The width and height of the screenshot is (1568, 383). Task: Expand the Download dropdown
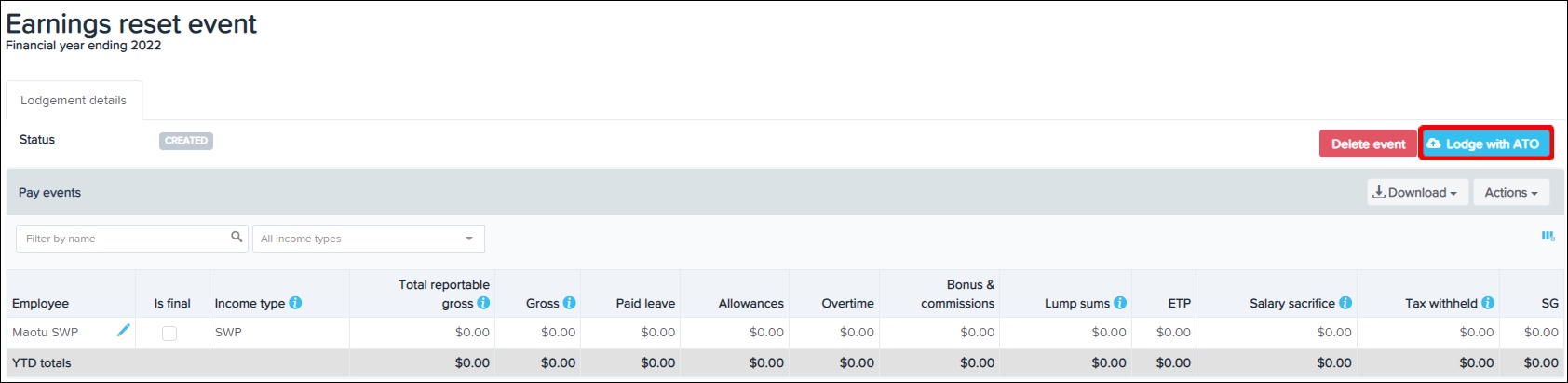[1416, 193]
